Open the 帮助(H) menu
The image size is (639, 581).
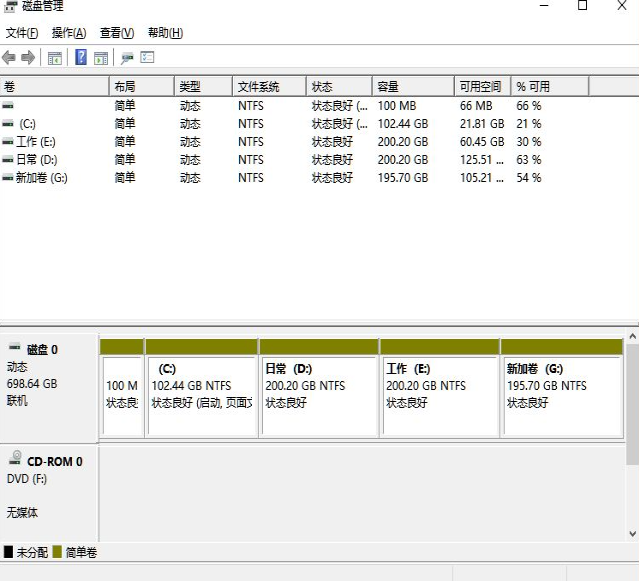click(165, 33)
